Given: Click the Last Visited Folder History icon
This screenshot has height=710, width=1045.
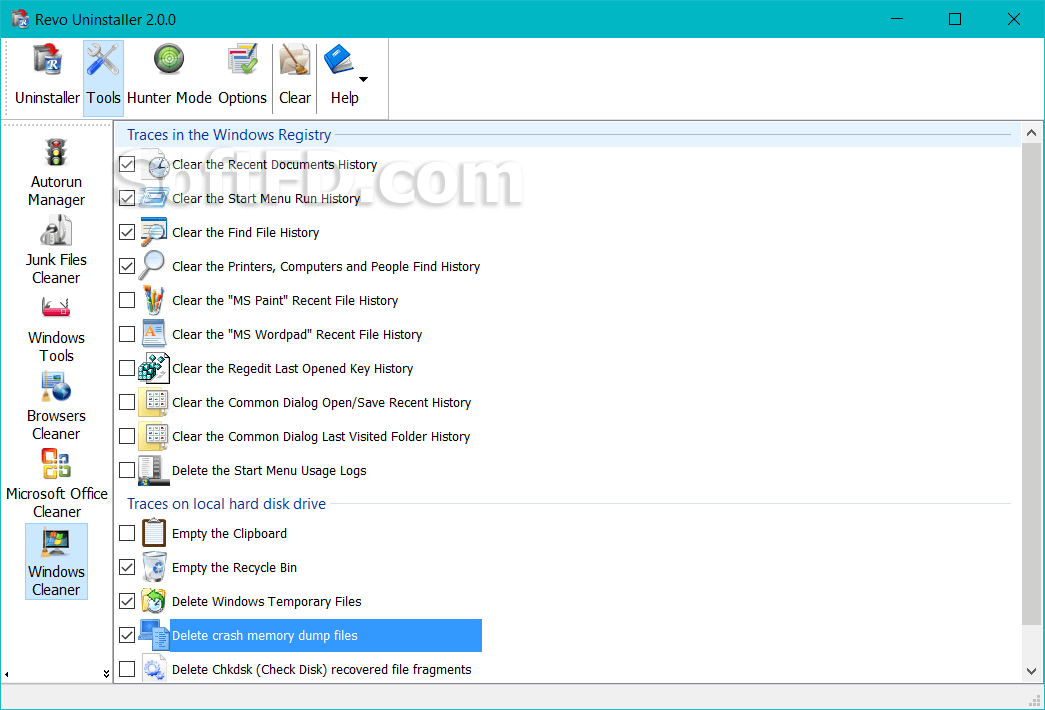Looking at the screenshot, I should (x=154, y=436).
